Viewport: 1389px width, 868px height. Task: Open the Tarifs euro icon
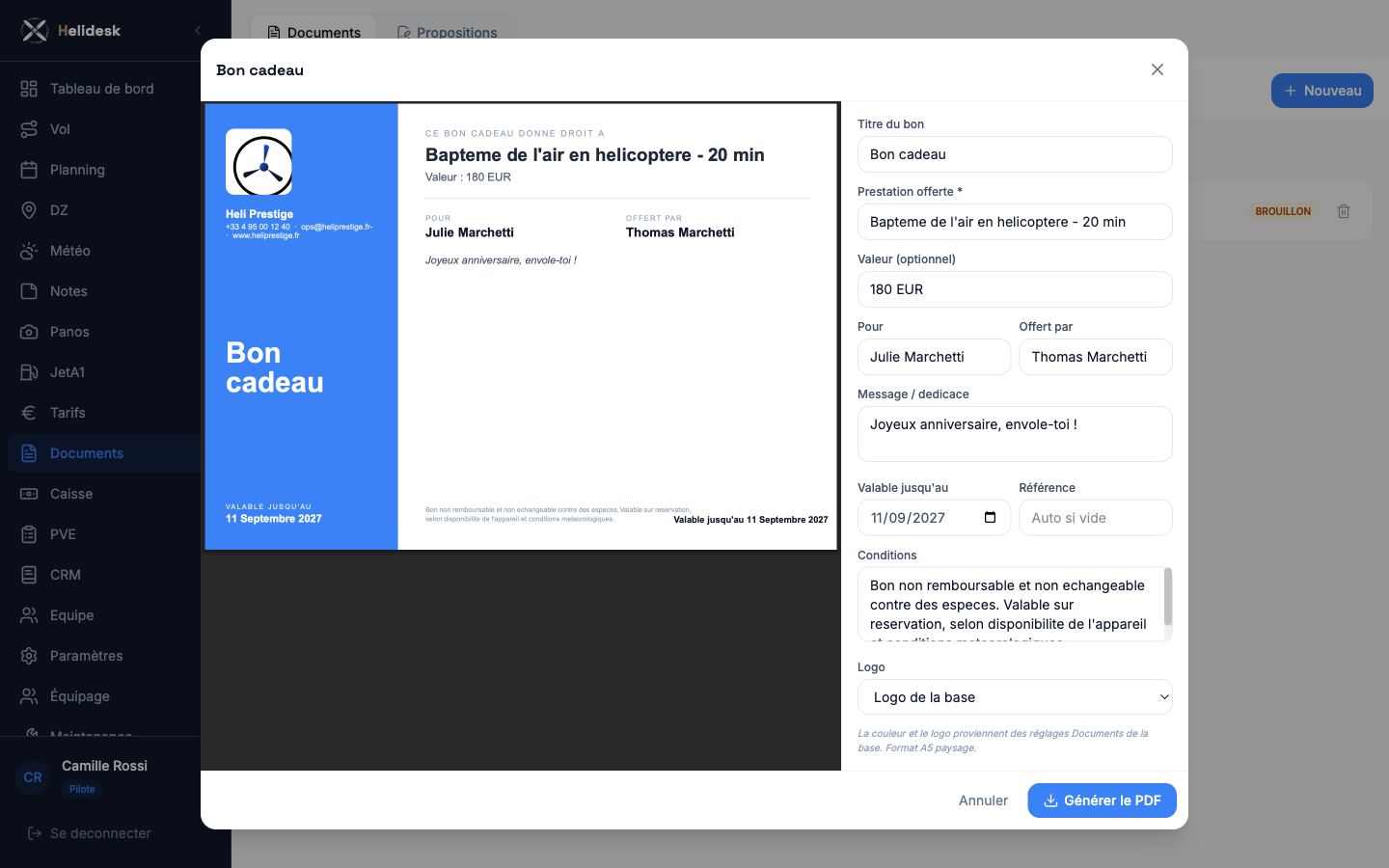(29, 413)
